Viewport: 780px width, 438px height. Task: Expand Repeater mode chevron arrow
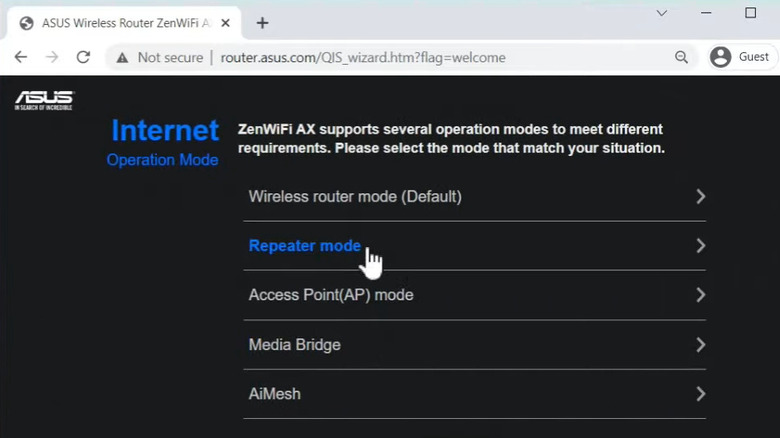(700, 246)
